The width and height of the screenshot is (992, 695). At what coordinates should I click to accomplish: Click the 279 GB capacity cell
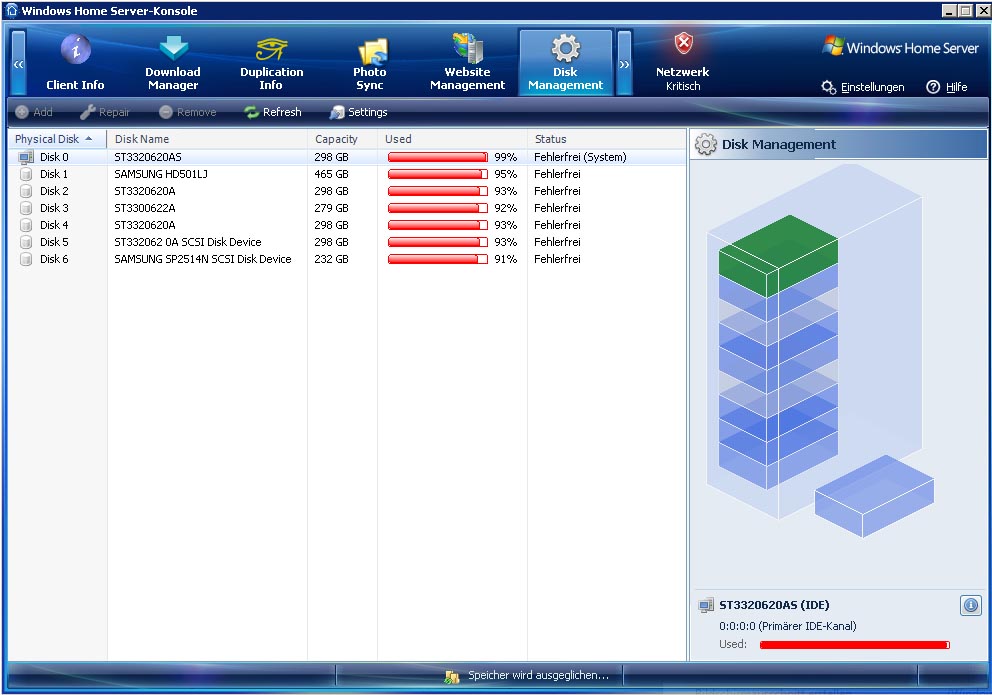(332, 208)
